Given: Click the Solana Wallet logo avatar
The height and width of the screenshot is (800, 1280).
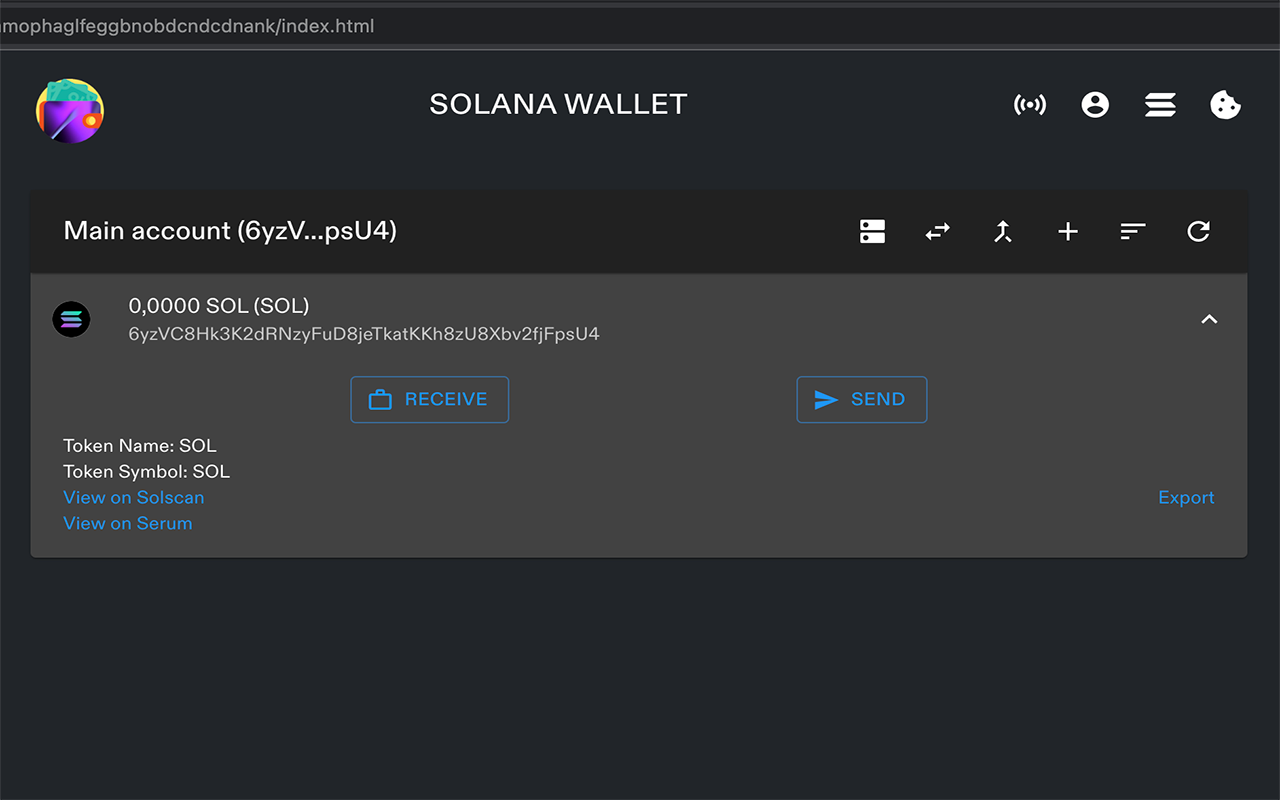Looking at the screenshot, I should [x=70, y=111].
